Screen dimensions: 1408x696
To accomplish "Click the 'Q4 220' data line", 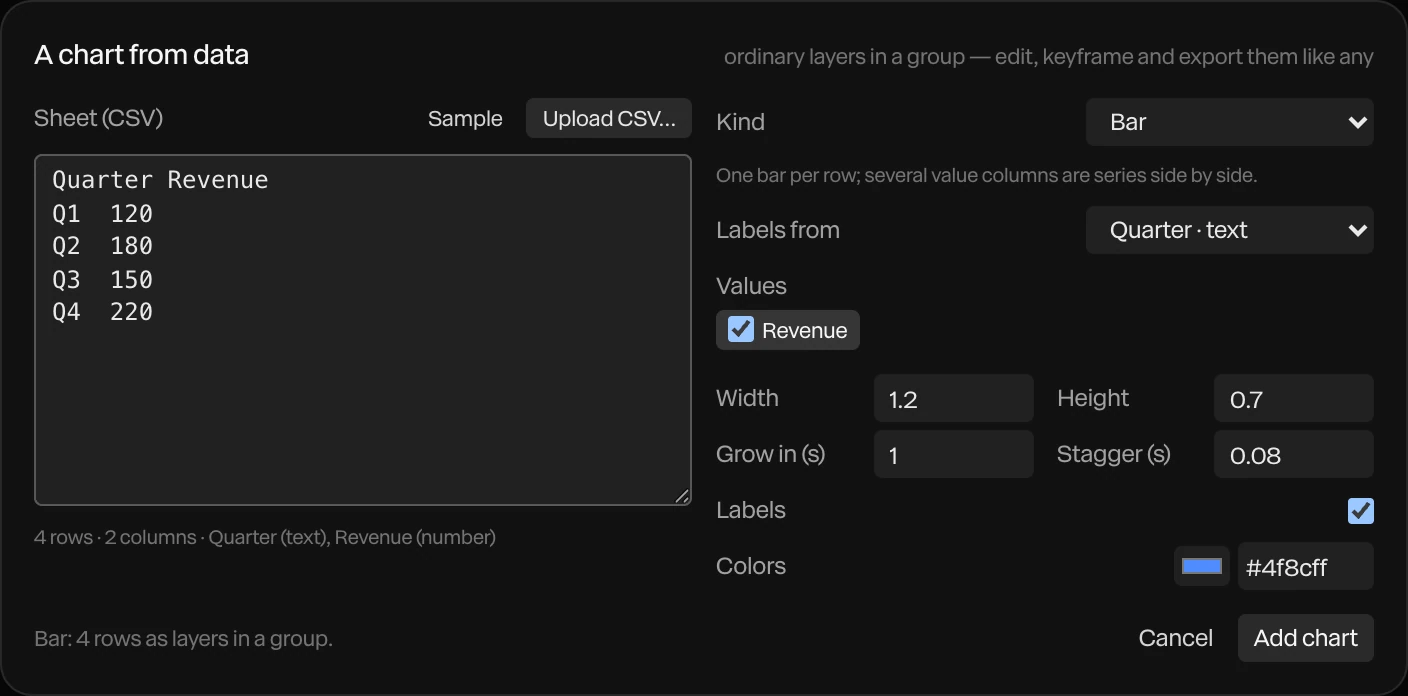I will 102,312.
